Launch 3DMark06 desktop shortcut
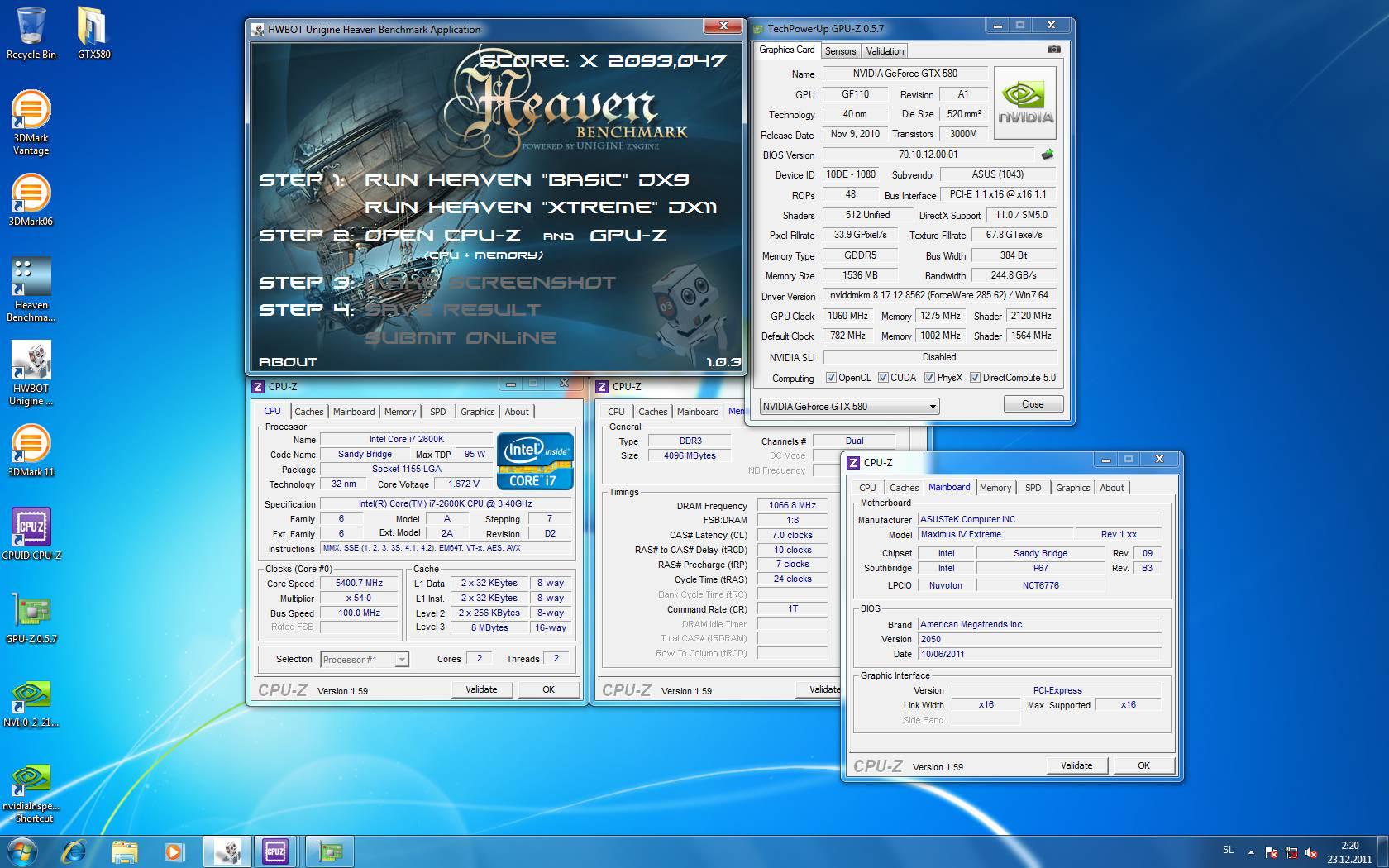1389x868 pixels. click(x=31, y=199)
